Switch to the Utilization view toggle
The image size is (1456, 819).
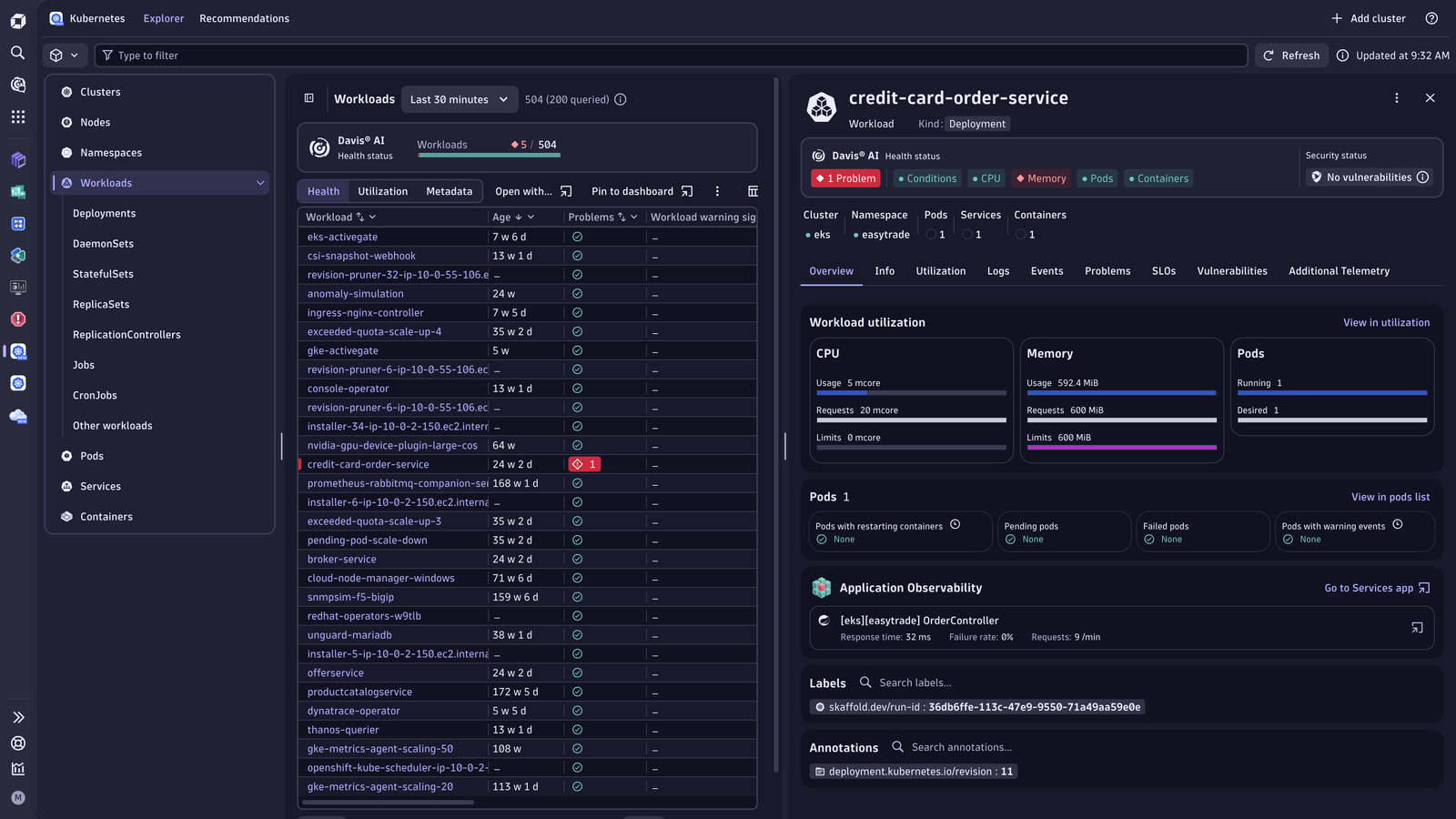[x=382, y=191]
